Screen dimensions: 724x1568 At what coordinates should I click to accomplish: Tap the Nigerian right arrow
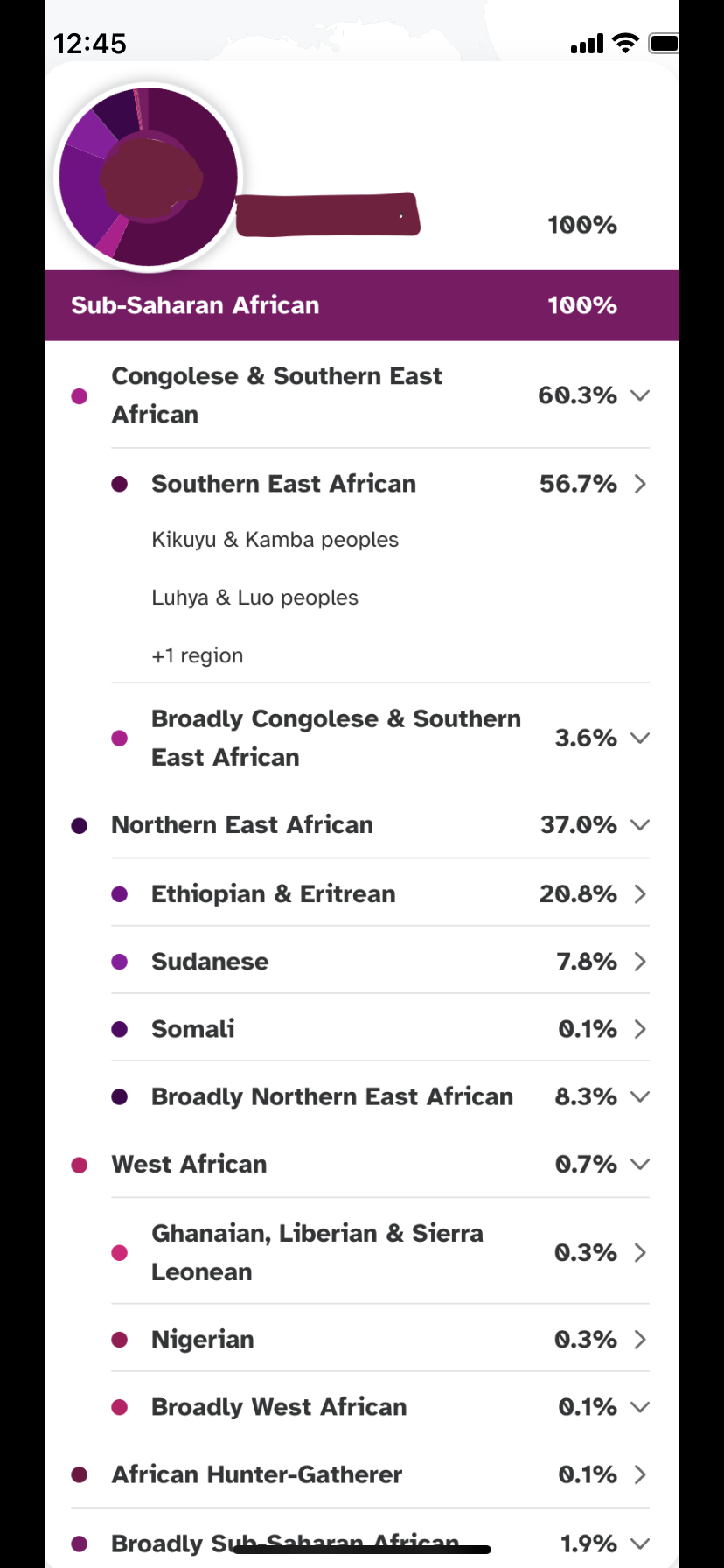pyautogui.click(x=640, y=1340)
